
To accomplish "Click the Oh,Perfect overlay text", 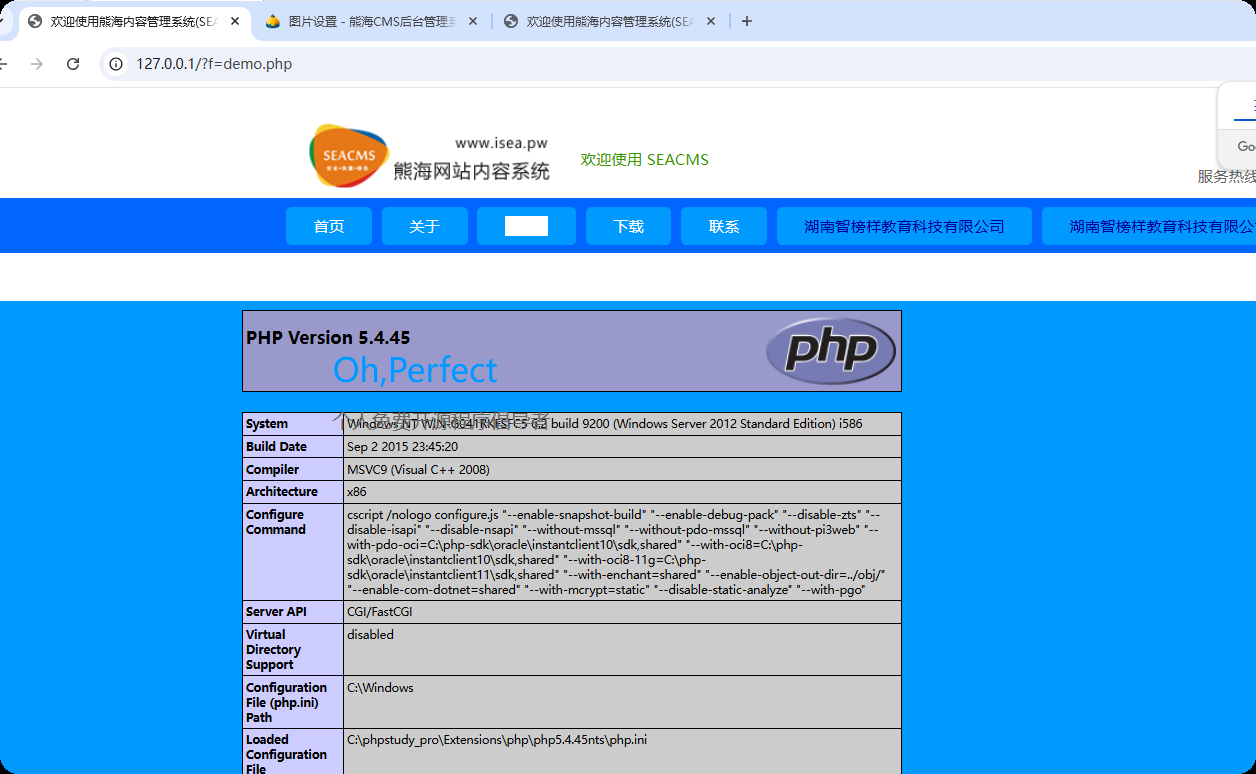I will tap(415, 370).
